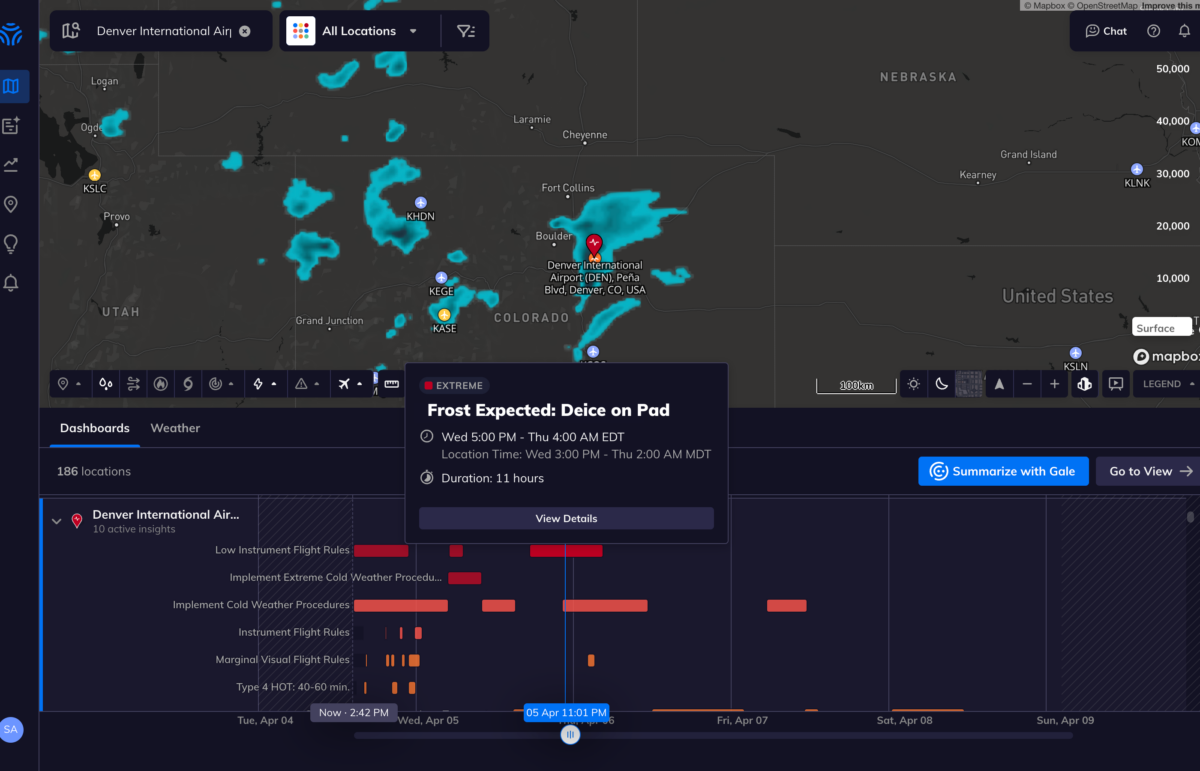This screenshot has height=771, width=1200.
Task: Open the filter options icon
Action: pos(466,31)
